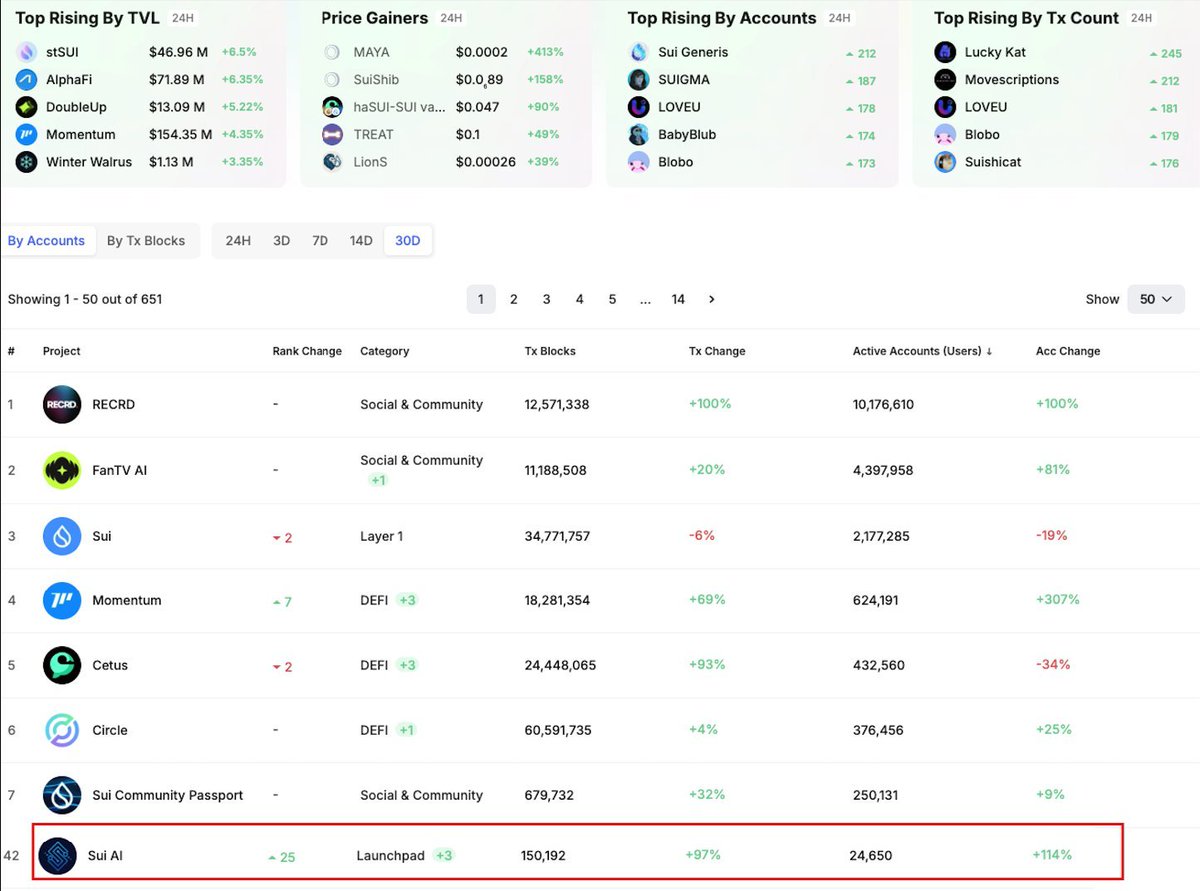Image resolution: width=1200 pixels, height=891 pixels.
Task: Click the Tx Blocks column header
Action: pyautogui.click(x=550, y=351)
